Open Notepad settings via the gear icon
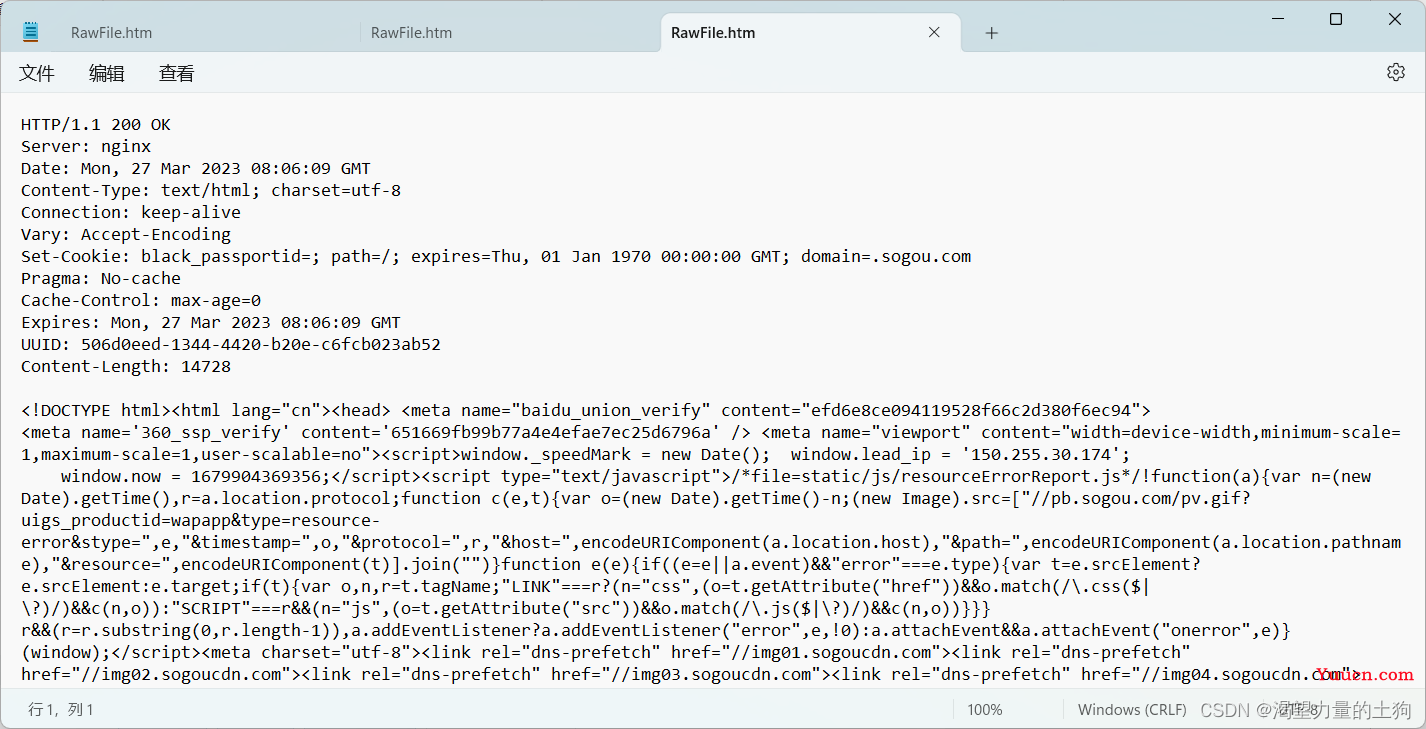The height and width of the screenshot is (729, 1426). (x=1395, y=72)
